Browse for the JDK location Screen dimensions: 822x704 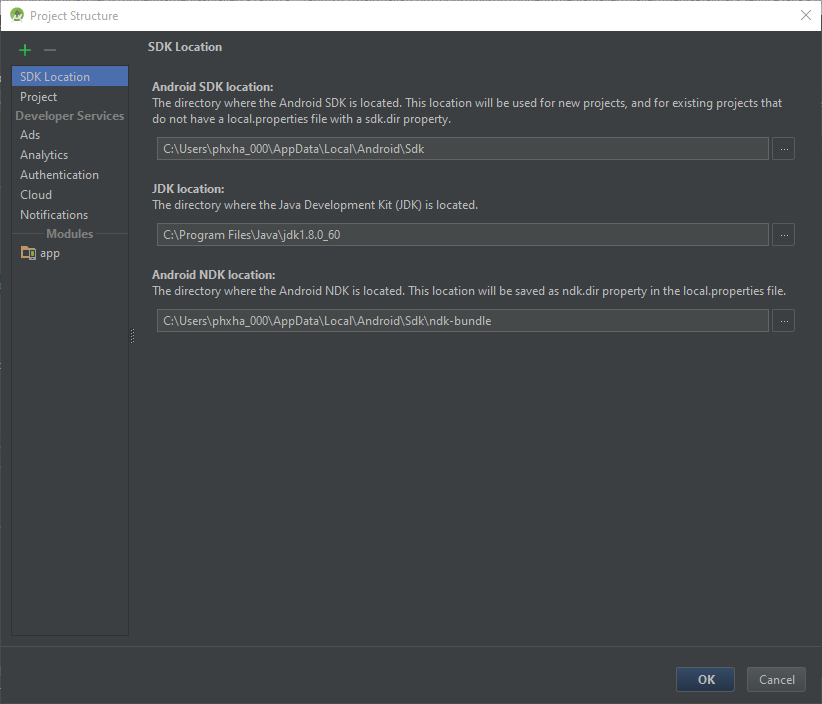784,235
